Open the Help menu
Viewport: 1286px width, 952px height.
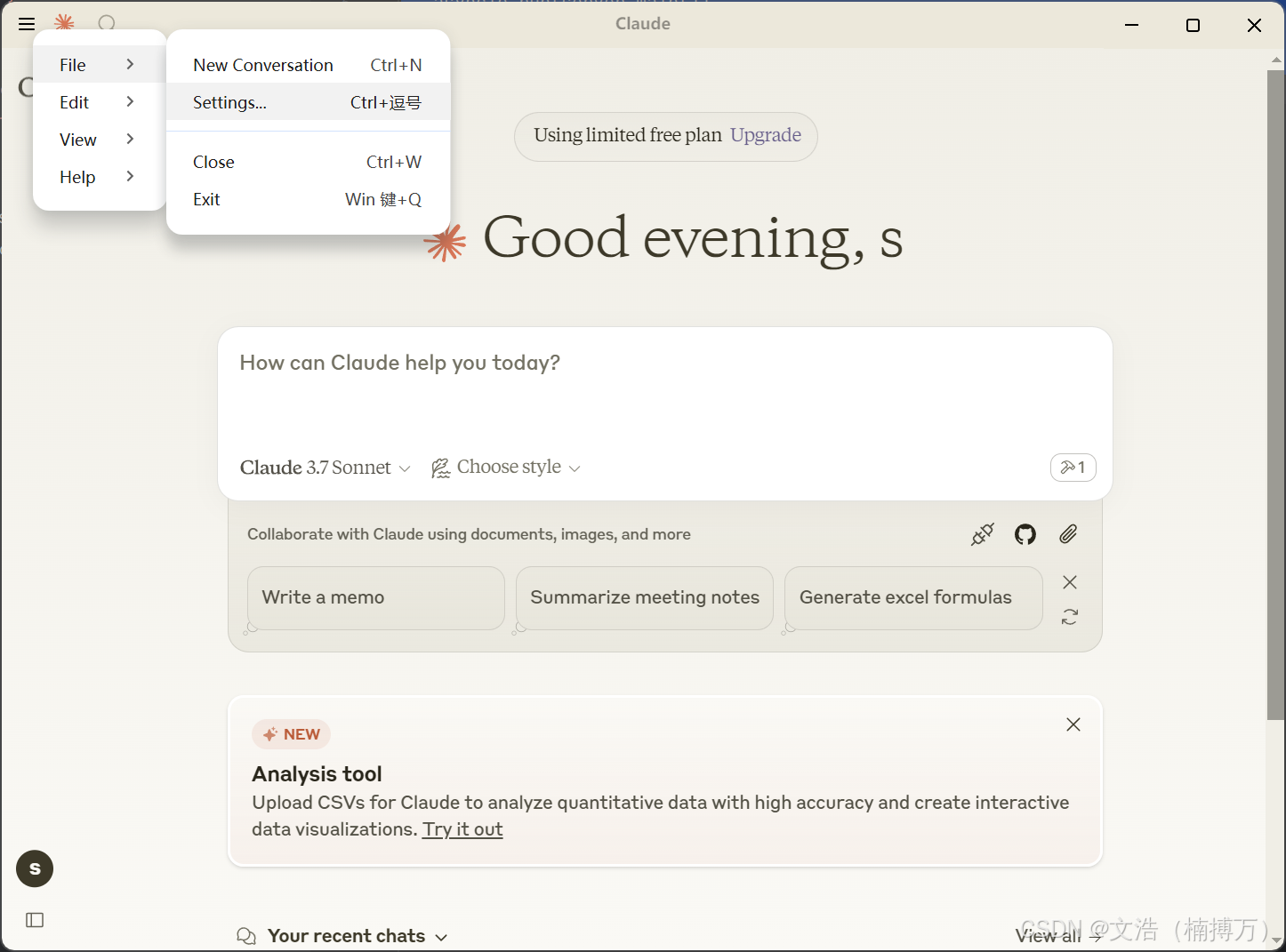point(100,177)
